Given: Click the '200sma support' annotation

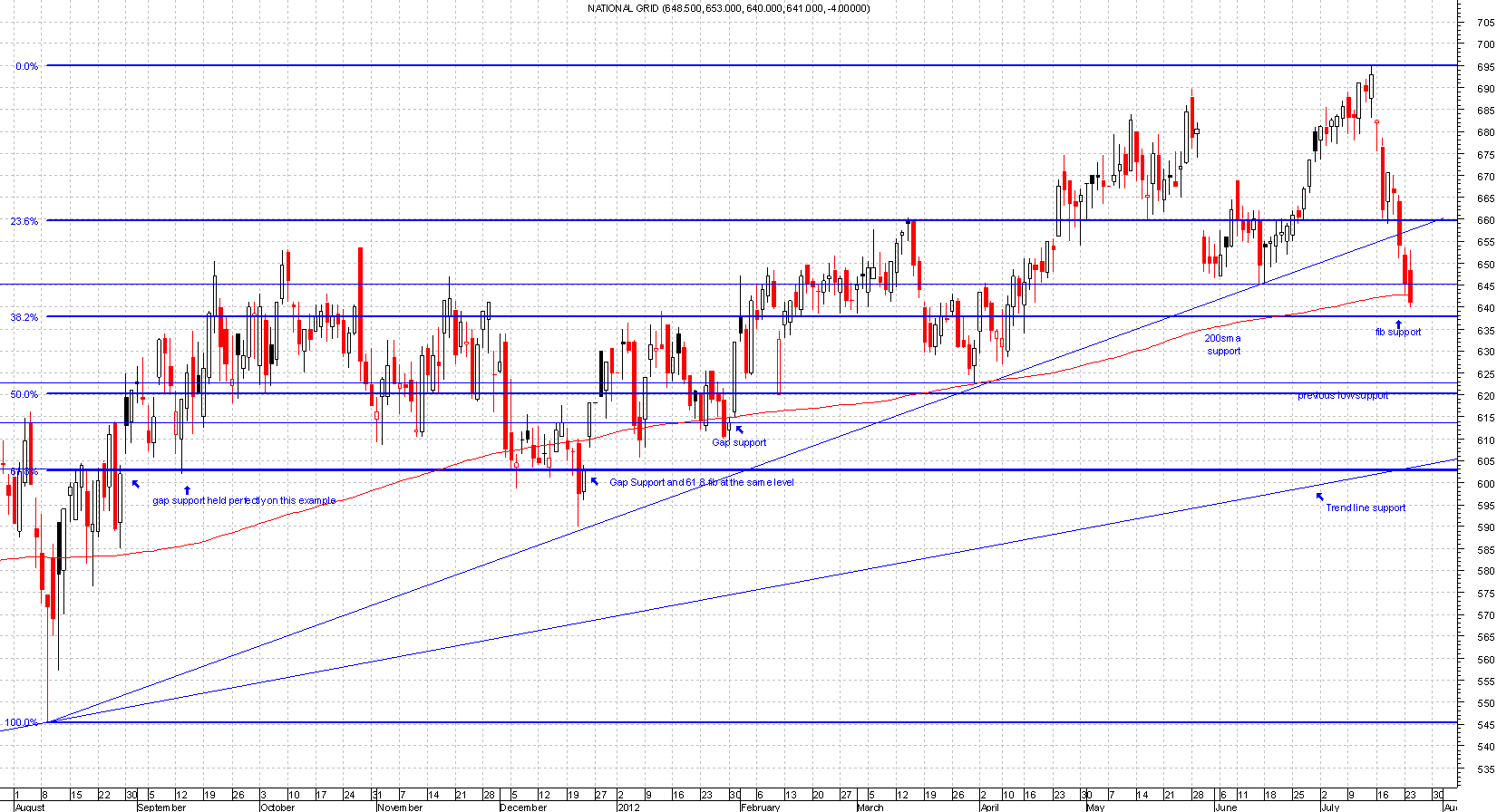Looking at the screenshot, I should pyautogui.click(x=1223, y=344).
